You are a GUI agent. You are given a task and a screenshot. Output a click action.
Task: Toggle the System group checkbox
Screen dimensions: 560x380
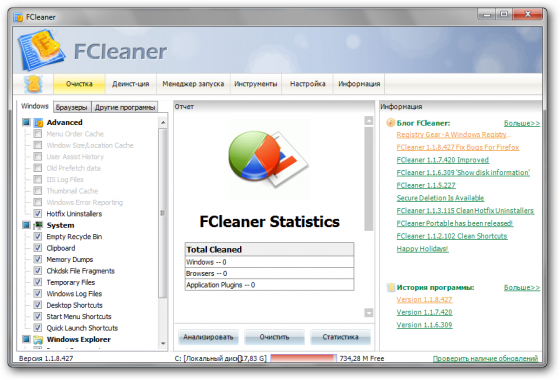(x=26, y=225)
